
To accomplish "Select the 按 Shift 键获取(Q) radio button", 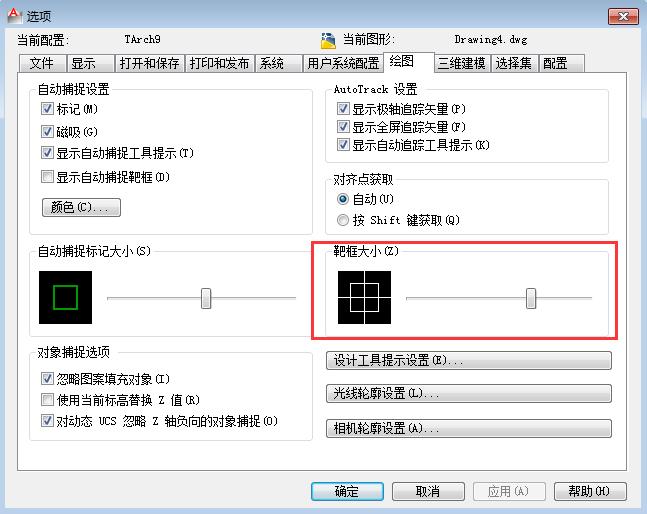I will coord(343,220).
